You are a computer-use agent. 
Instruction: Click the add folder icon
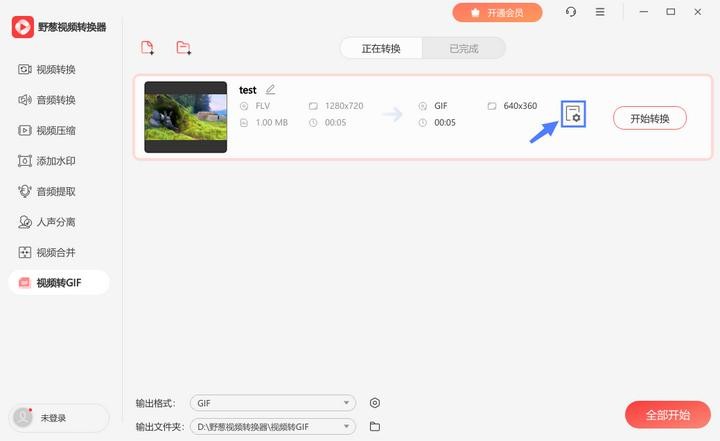click(x=183, y=48)
